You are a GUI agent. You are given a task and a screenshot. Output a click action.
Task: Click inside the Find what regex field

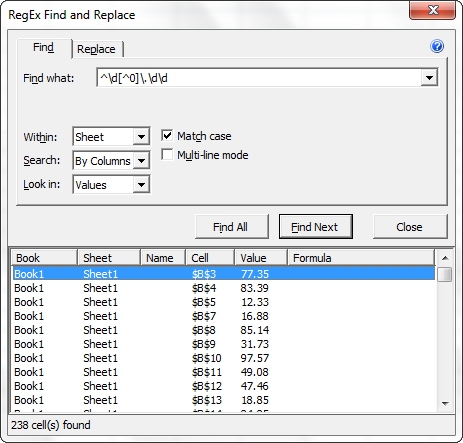[x=259, y=78]
